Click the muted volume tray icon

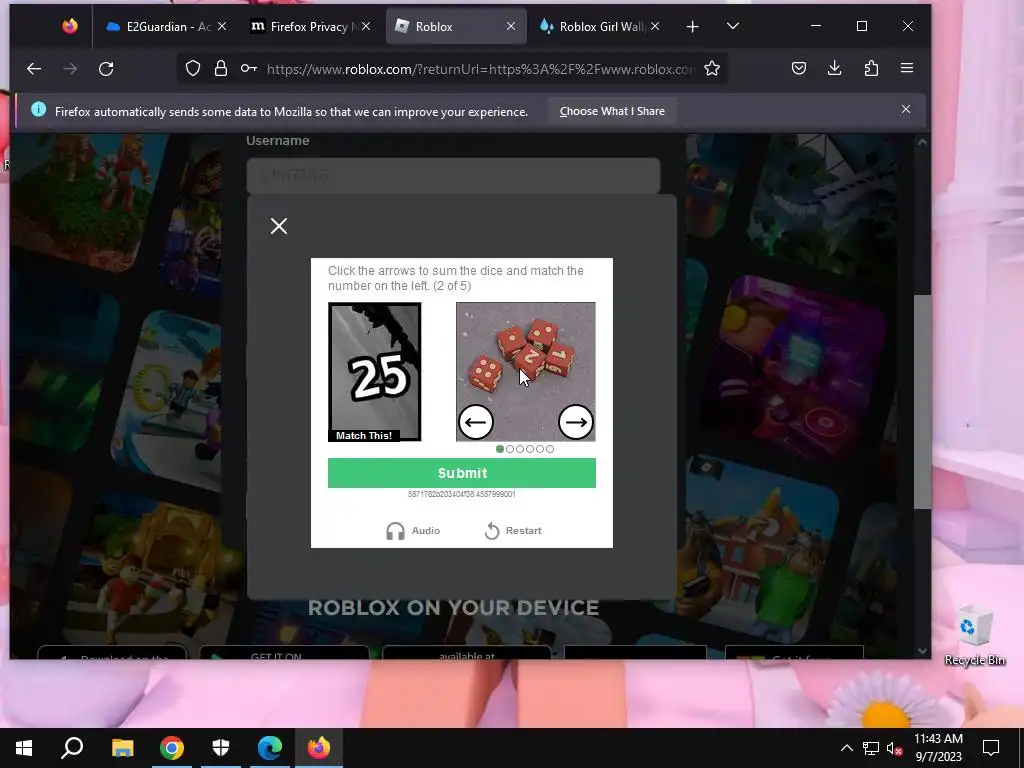894,748
